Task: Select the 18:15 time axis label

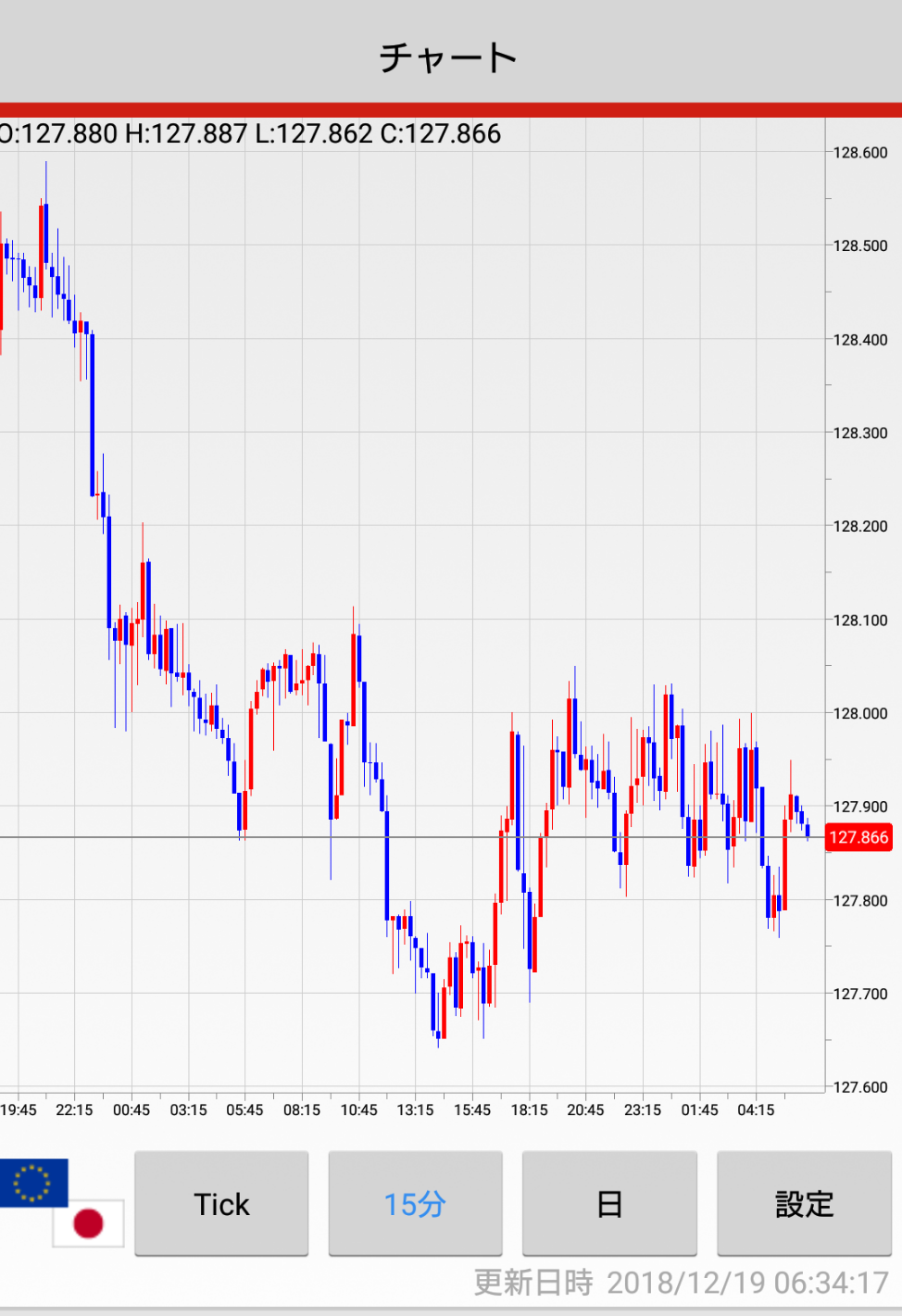Action: (x=529, y=1109)
